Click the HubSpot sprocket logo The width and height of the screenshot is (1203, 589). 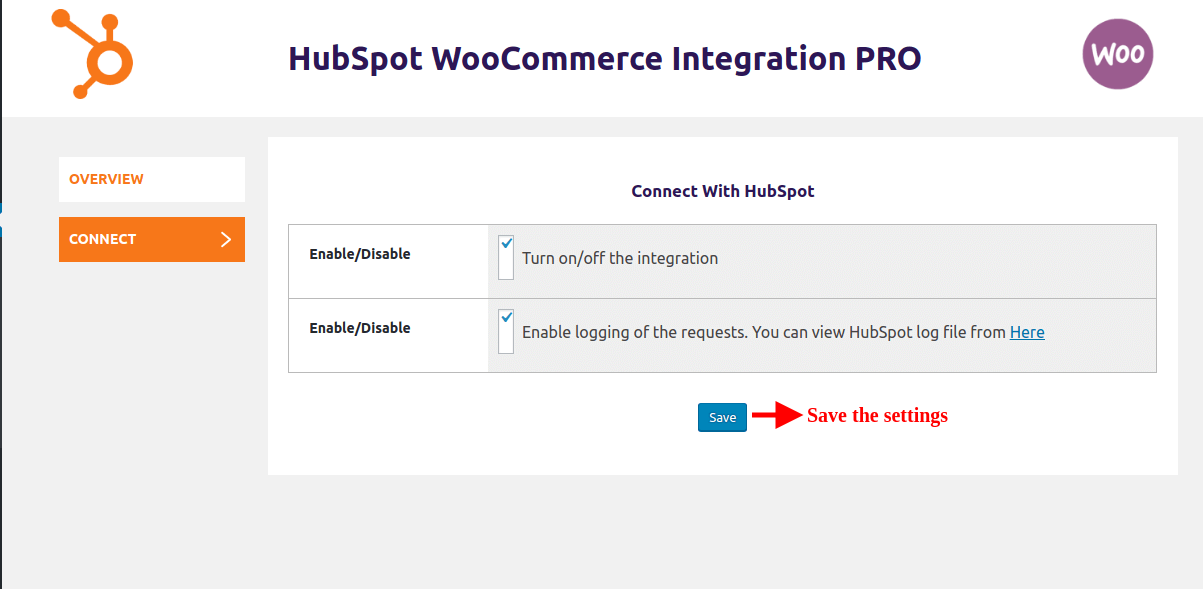pyautogui.click(x=93, y=54)
